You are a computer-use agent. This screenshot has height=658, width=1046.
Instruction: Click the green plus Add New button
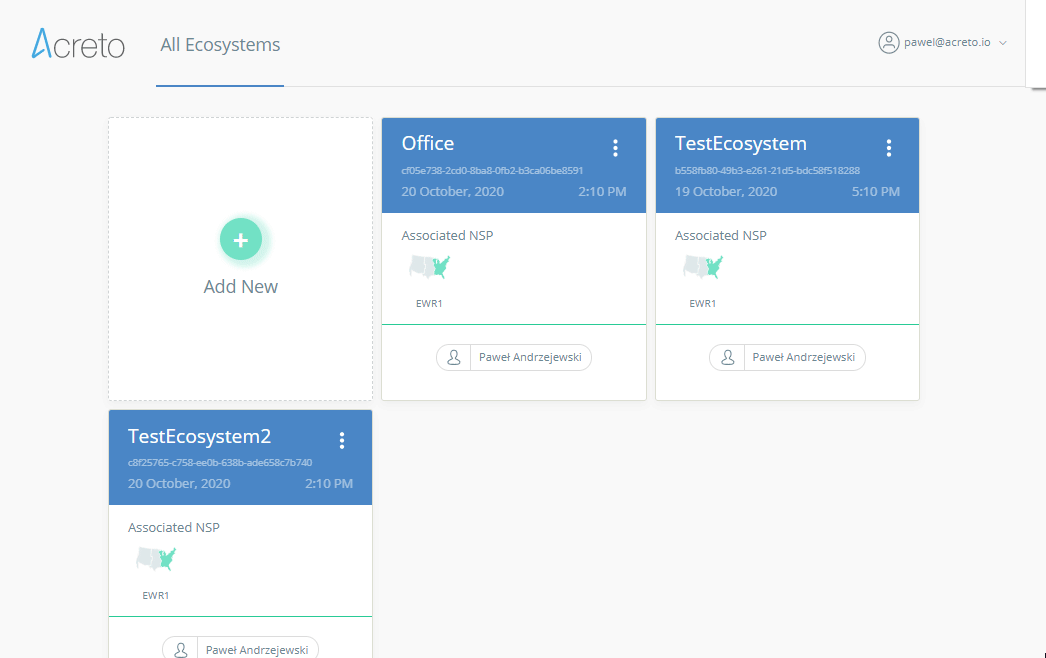pos(241,240)
